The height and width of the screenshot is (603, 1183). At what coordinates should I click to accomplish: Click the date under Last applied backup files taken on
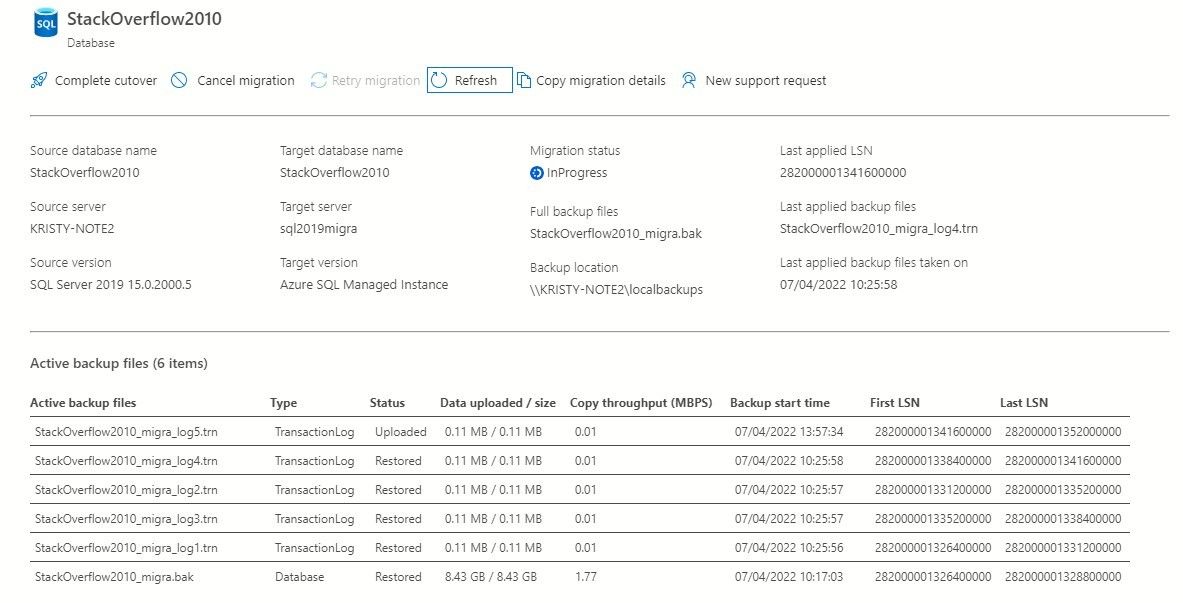coord(838,285)
